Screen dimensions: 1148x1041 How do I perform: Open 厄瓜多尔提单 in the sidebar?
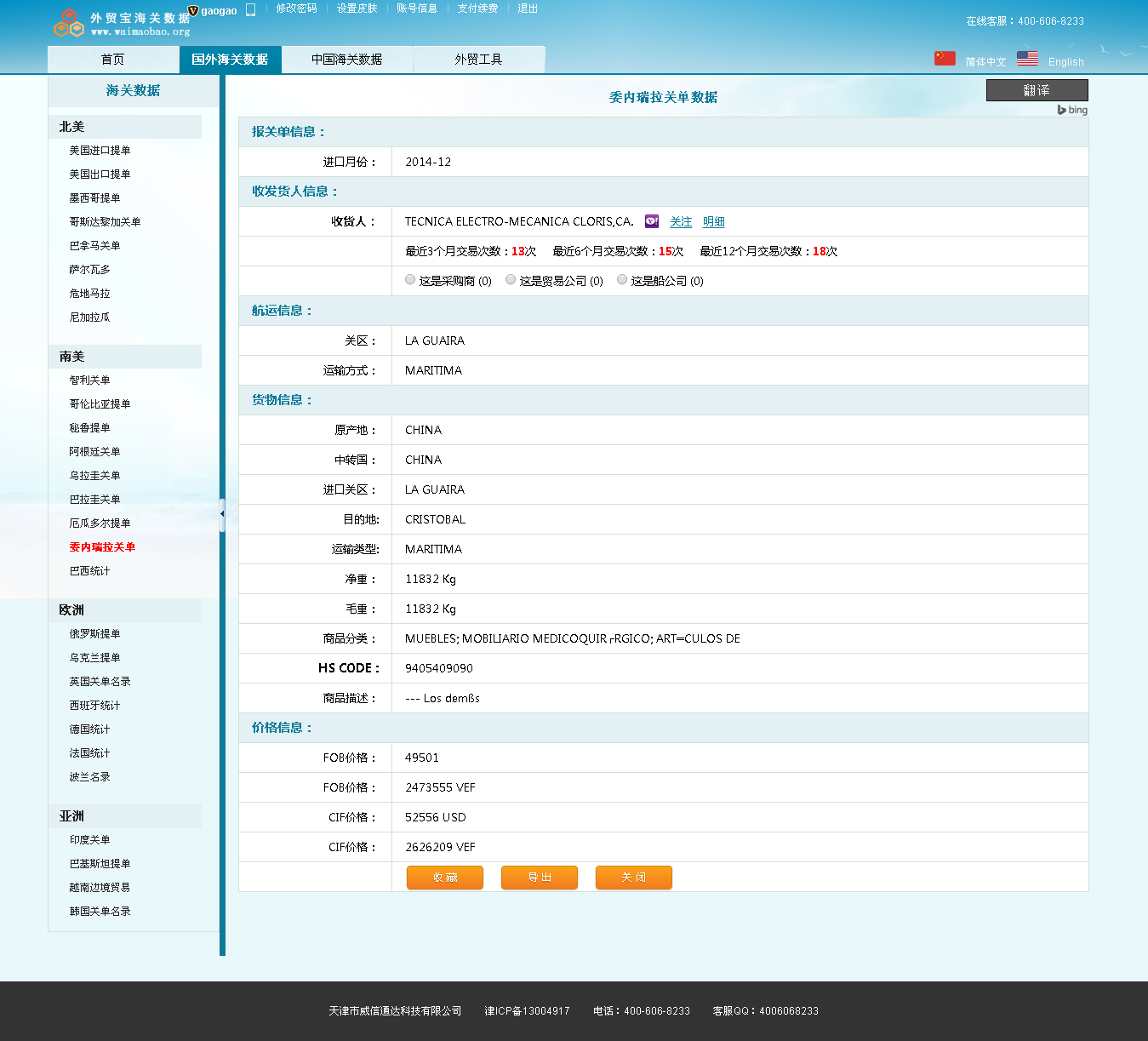pyautogui.click(x=100, y=523)
